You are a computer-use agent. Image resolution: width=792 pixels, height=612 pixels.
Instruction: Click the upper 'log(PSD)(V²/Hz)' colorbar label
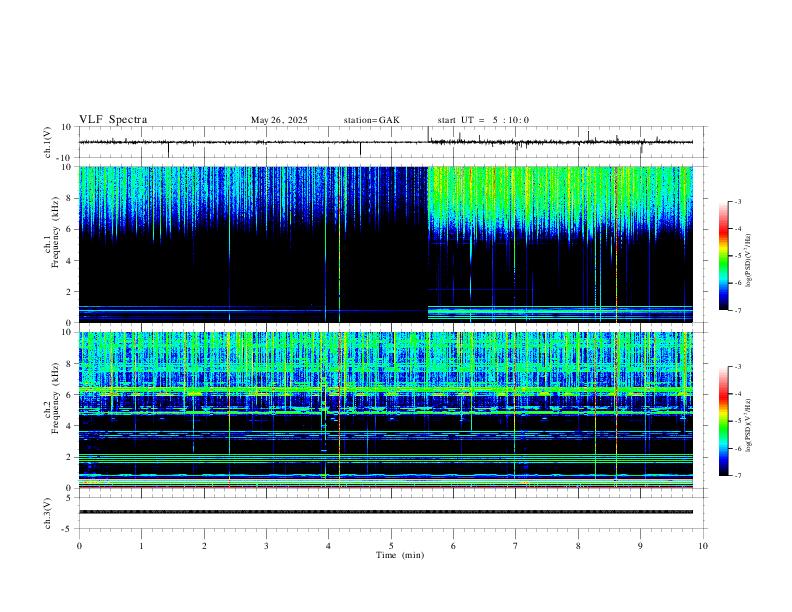pos(749,260)
